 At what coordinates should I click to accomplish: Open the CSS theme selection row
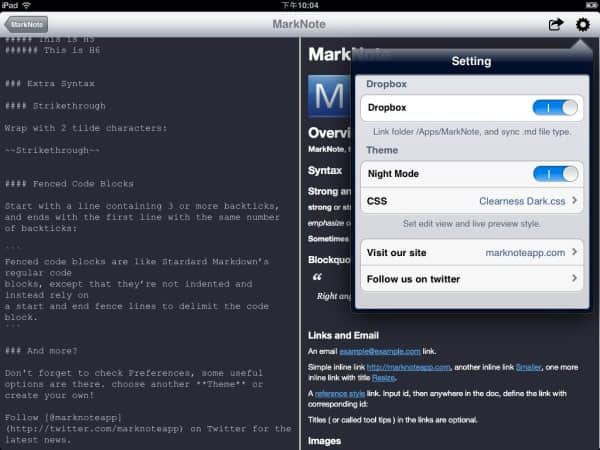point(472,201)
